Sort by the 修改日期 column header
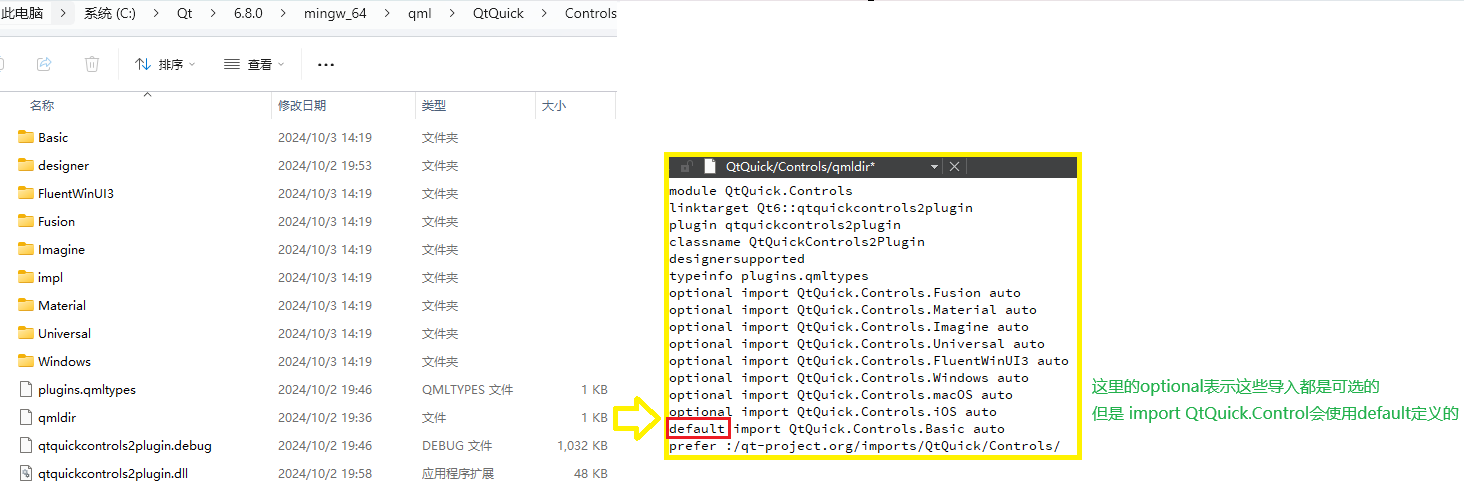This screenshot has height=485, width=1464. (302, 105)
